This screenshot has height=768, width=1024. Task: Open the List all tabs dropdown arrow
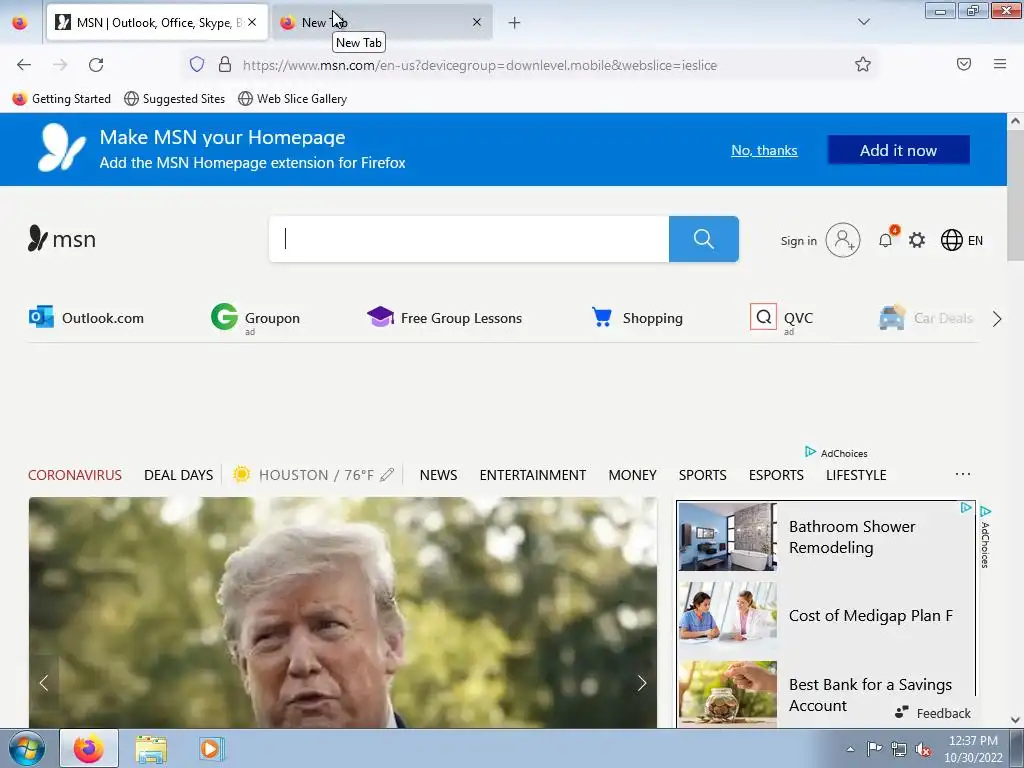click(x=863, y=23)
